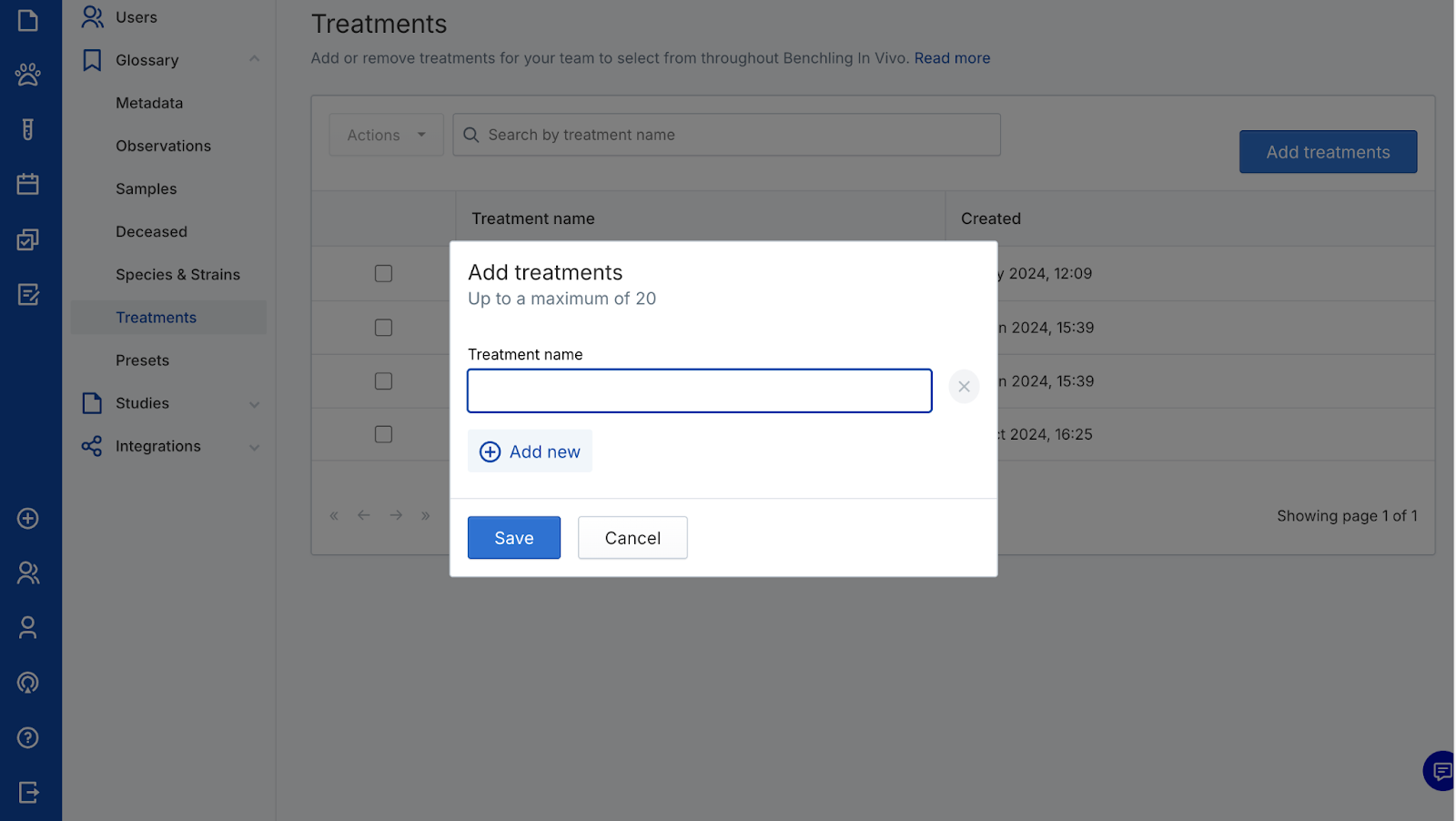This screenshot has width=1456, height=821.
Task: Check the fourth treatment row checkbox
Action: [384, 434]
